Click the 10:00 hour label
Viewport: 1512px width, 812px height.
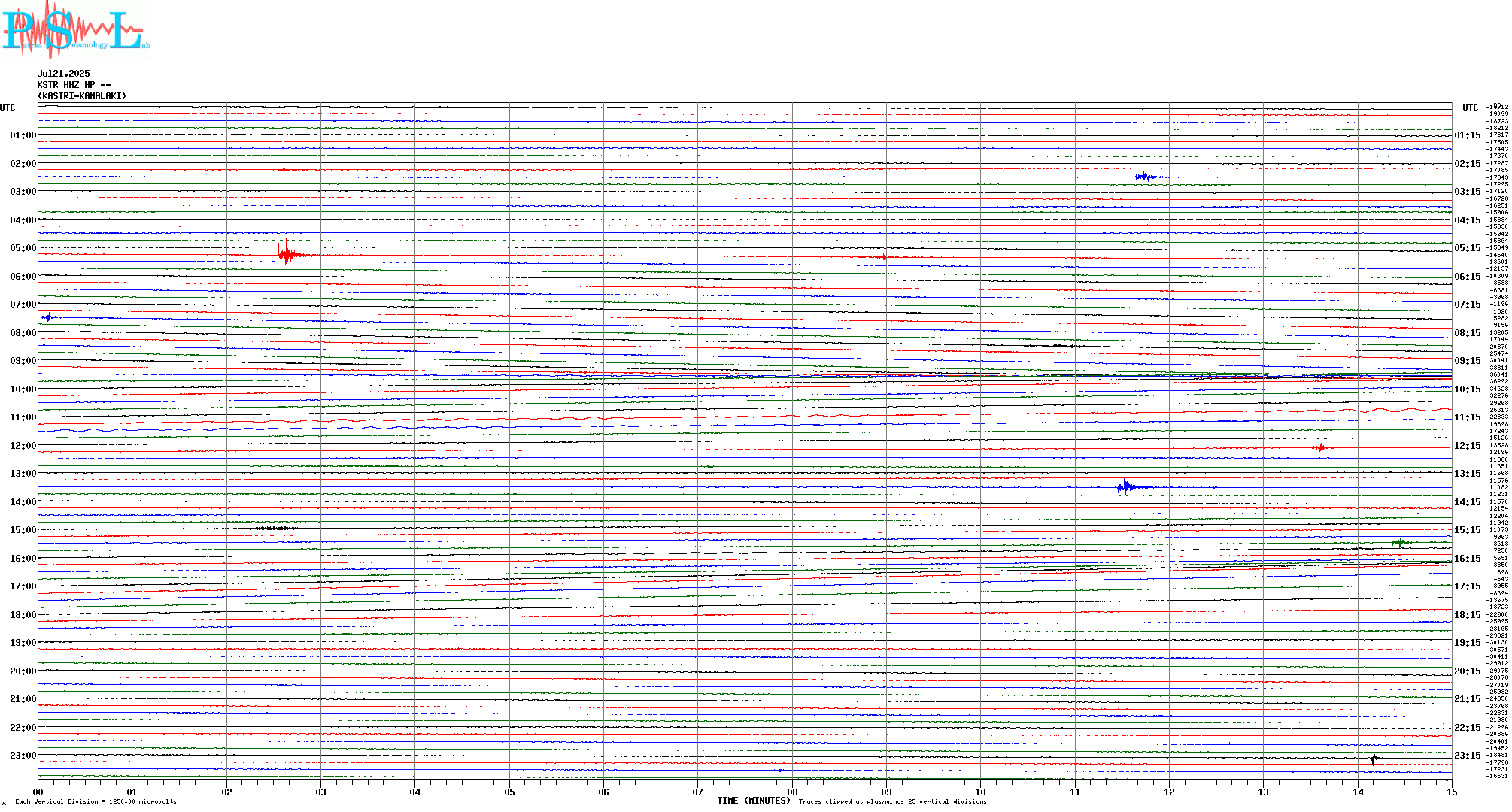[x=23, y=389]
